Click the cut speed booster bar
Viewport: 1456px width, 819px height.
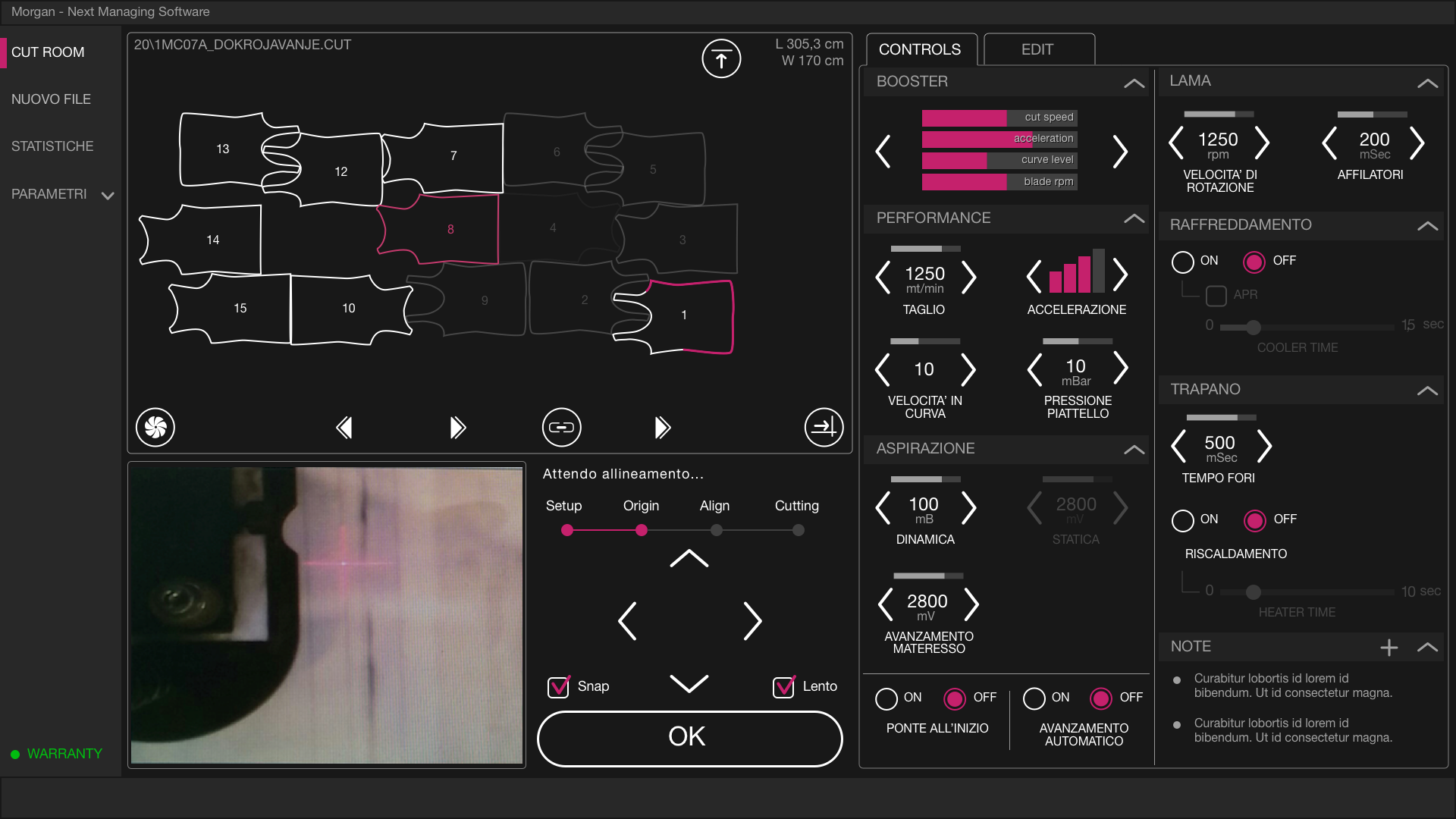[999, 118]
